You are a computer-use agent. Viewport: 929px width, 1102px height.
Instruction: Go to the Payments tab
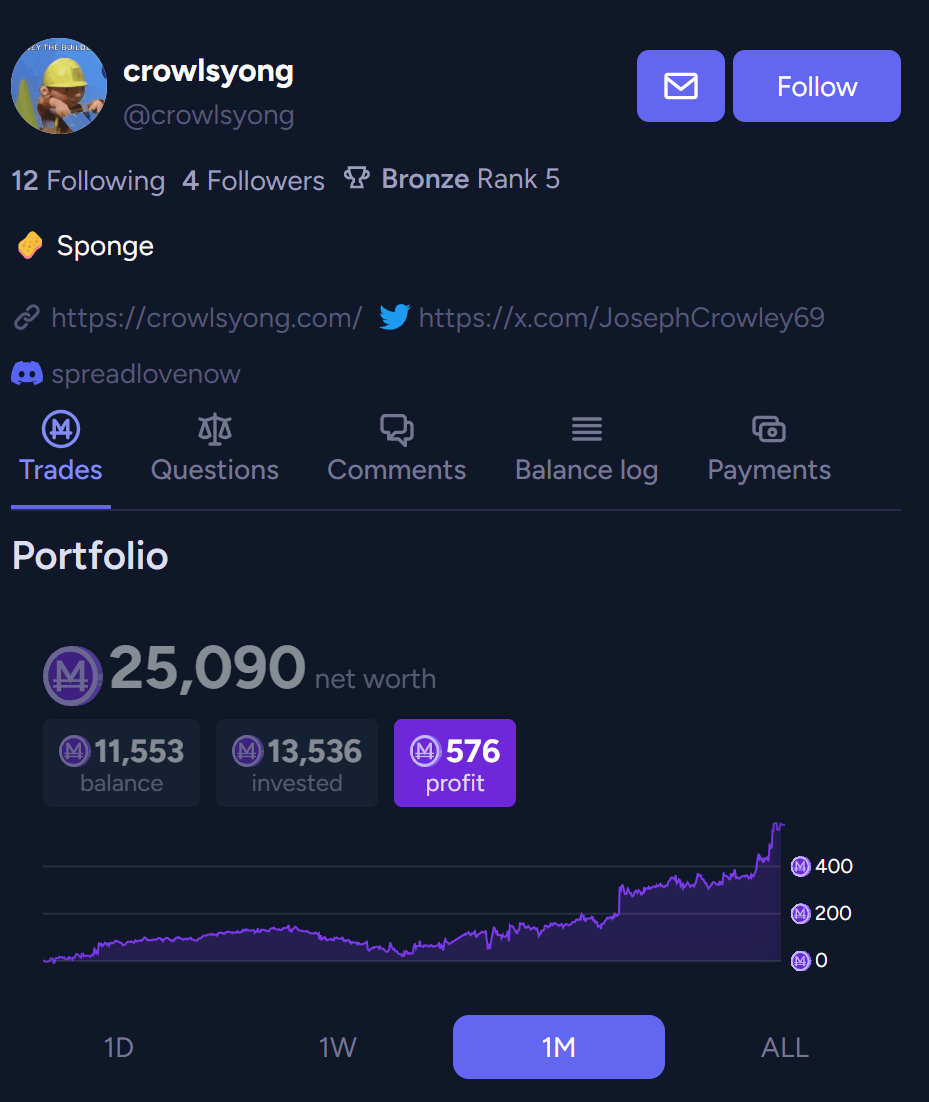tap(769, 450)
